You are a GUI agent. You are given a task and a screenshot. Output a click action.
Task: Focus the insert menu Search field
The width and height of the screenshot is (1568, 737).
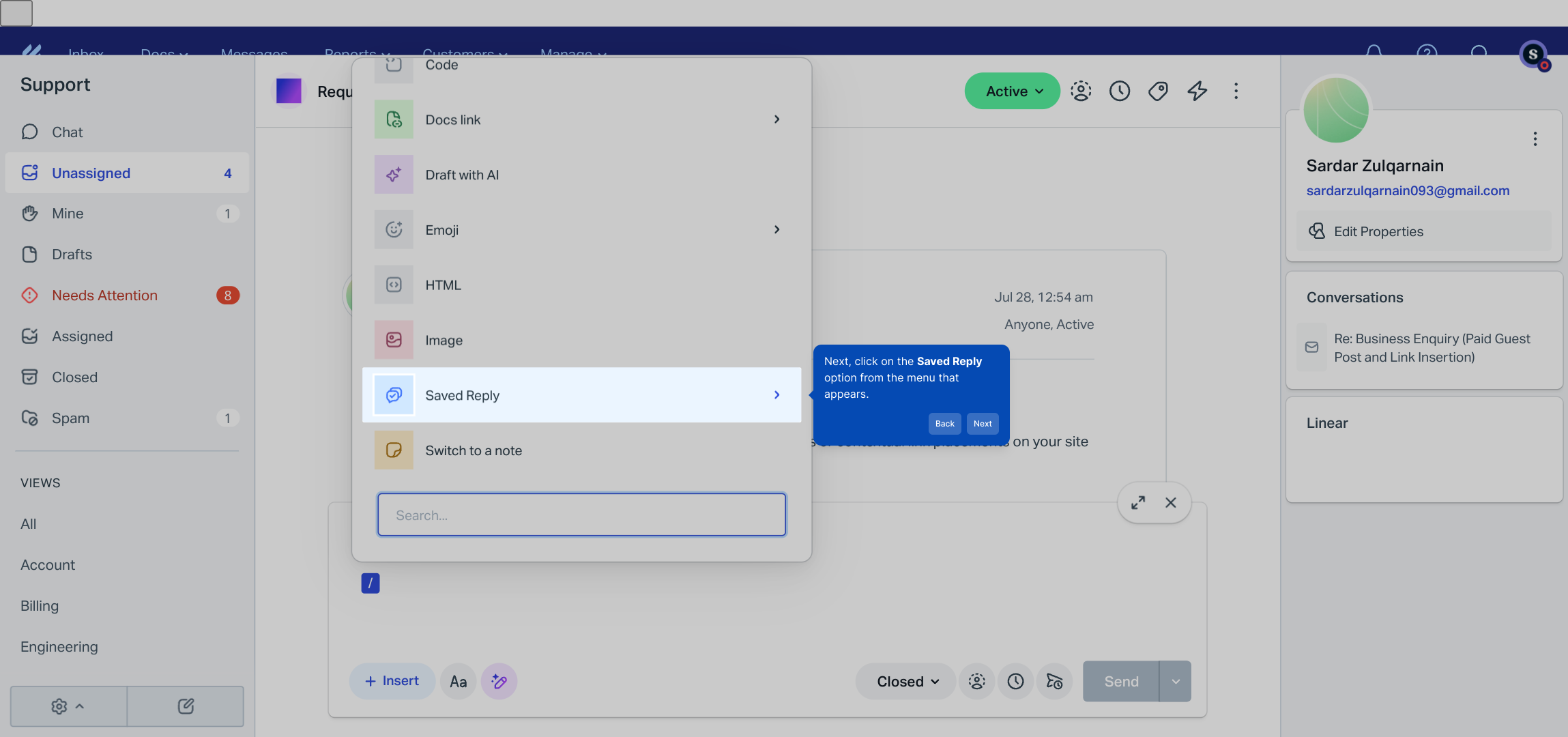click(581, 515)
